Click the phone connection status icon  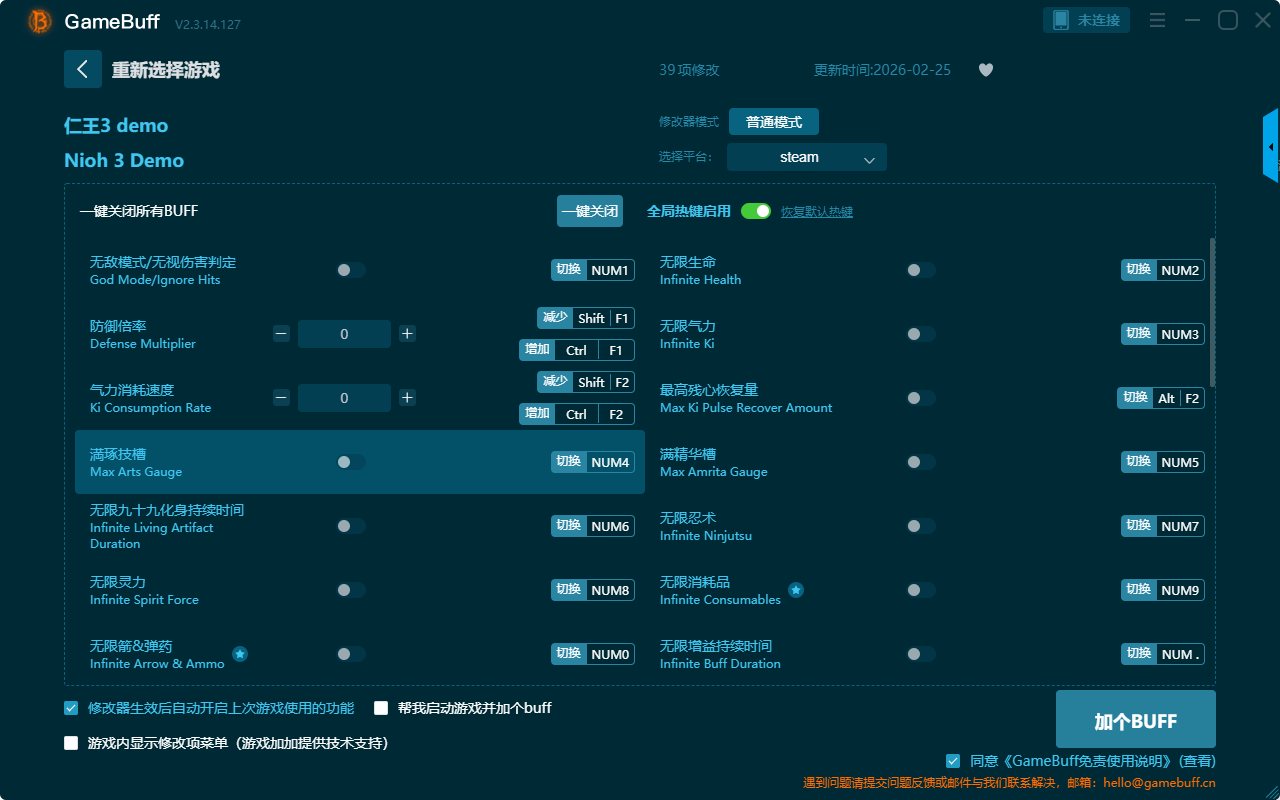tap(1061, 20)
